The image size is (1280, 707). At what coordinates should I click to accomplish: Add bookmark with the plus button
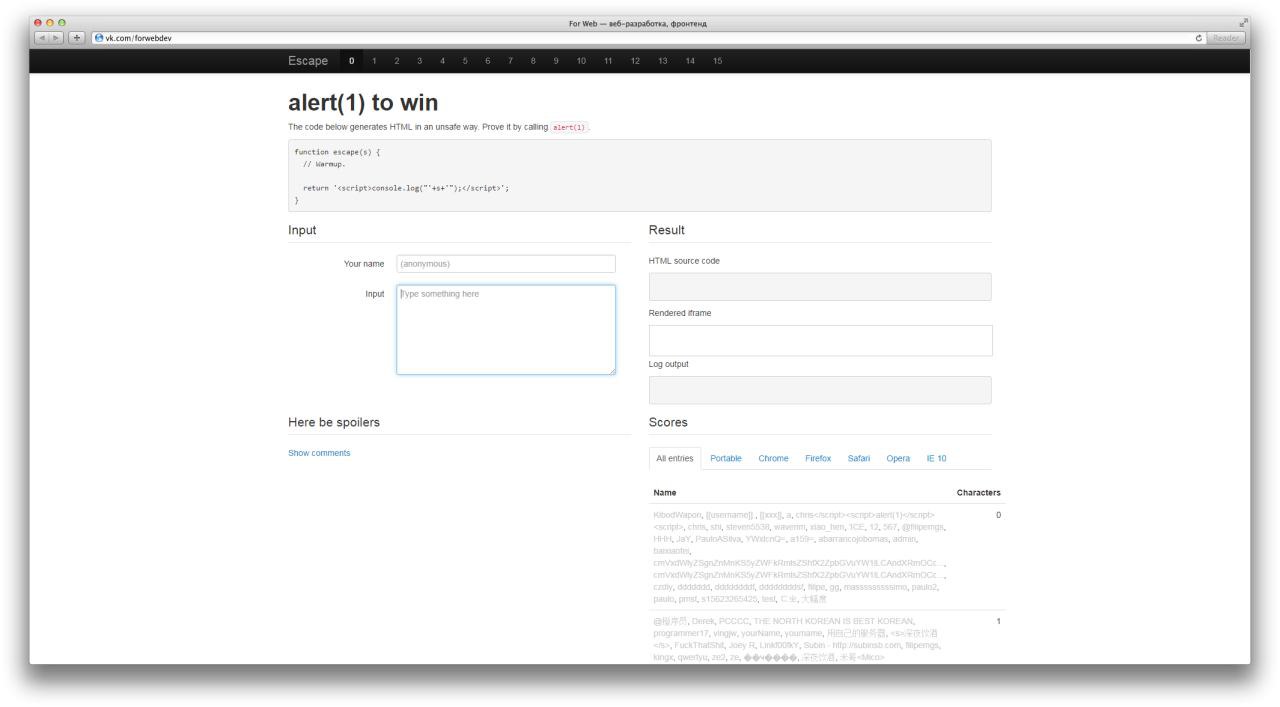pos(77,38)
